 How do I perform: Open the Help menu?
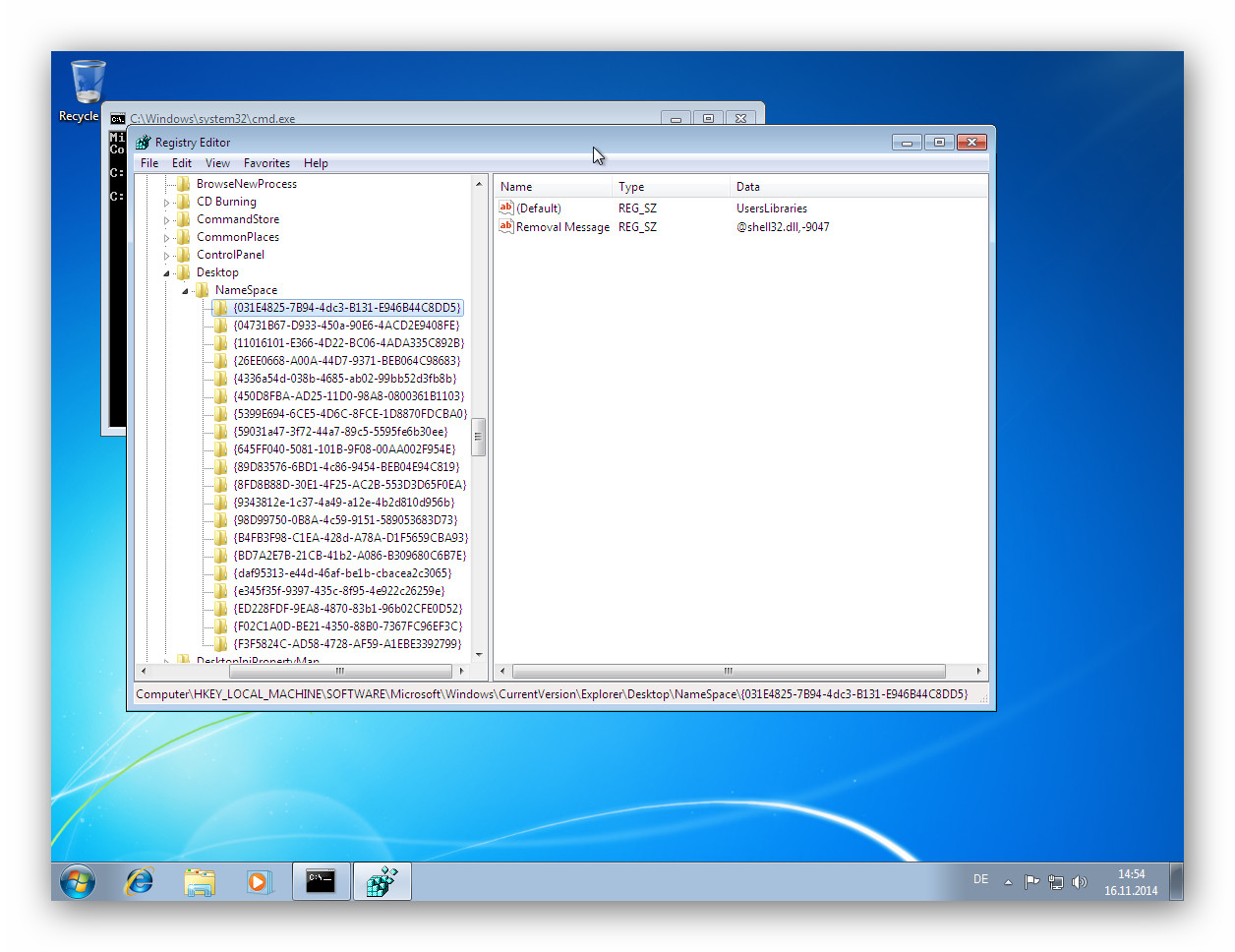[316, 163]
